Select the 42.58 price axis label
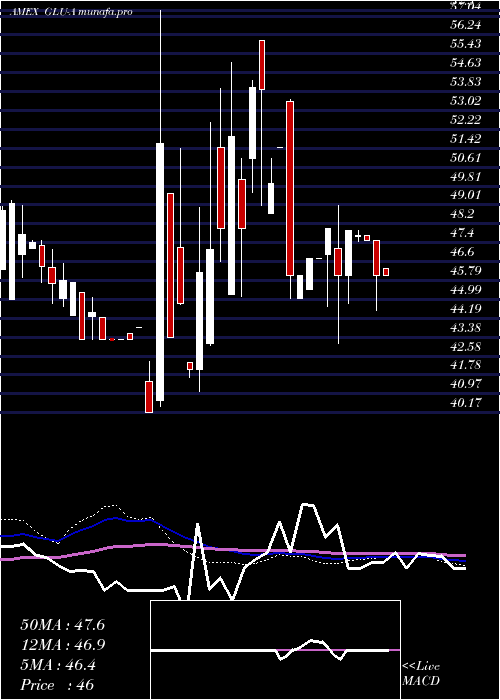This screenshot has height=700, width=500. point(465,346)
